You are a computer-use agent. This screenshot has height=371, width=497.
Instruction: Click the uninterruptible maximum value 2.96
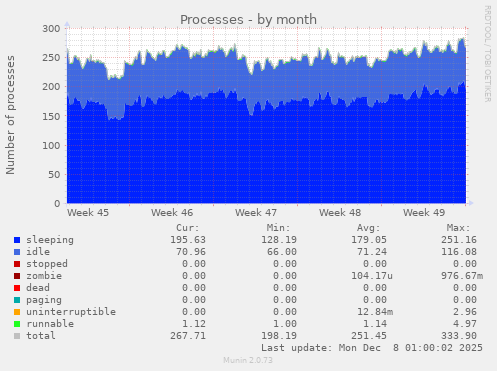click(x=465, y=312)
